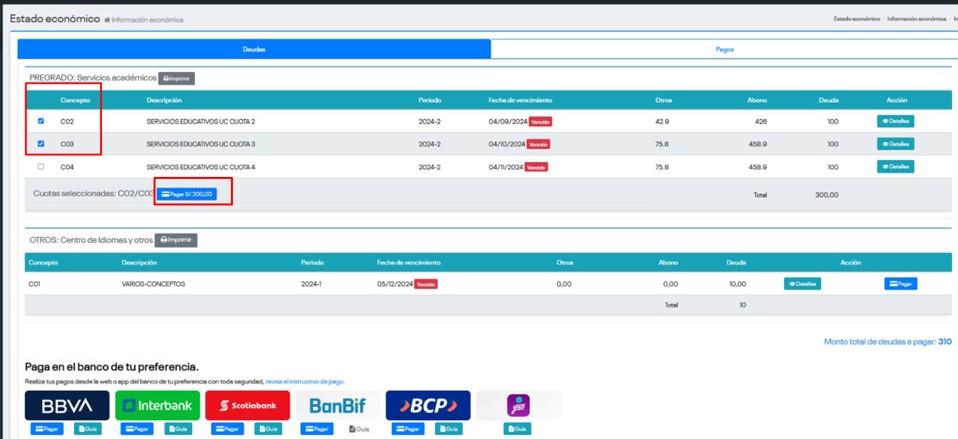The height and width of the screenshot is (439, 958).
Task: Open the 'revisa el instructivo de pago' link
Action: [305, 382]
